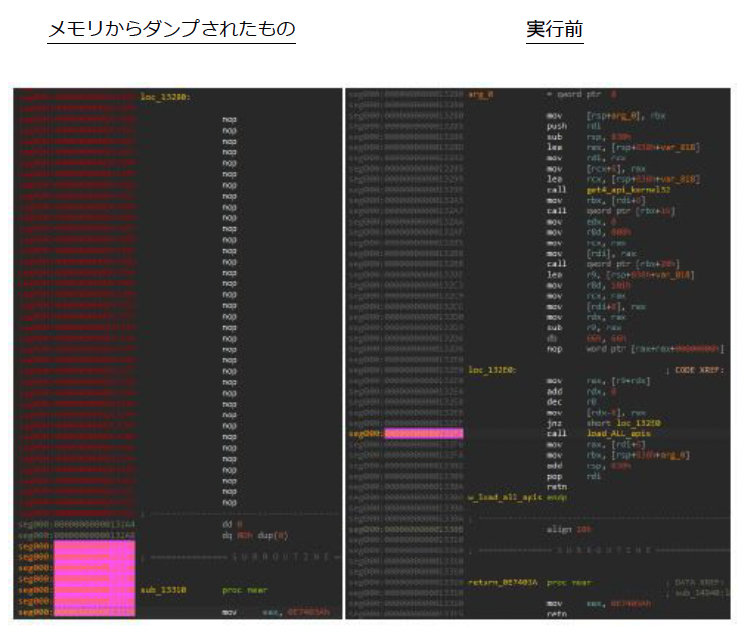Click the CODE XREF comment
This screenshot has width=747, height=632.
pyautogui.click(x=695, y=370)
